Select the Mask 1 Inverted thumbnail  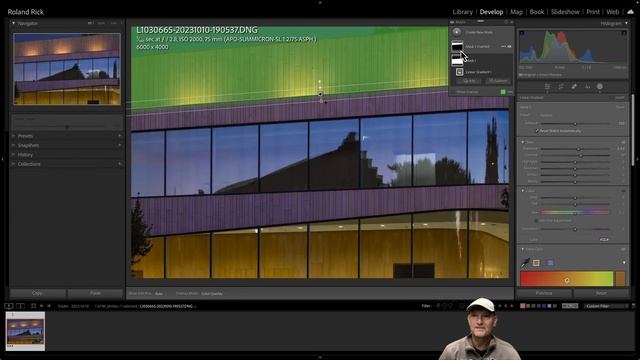457,47
